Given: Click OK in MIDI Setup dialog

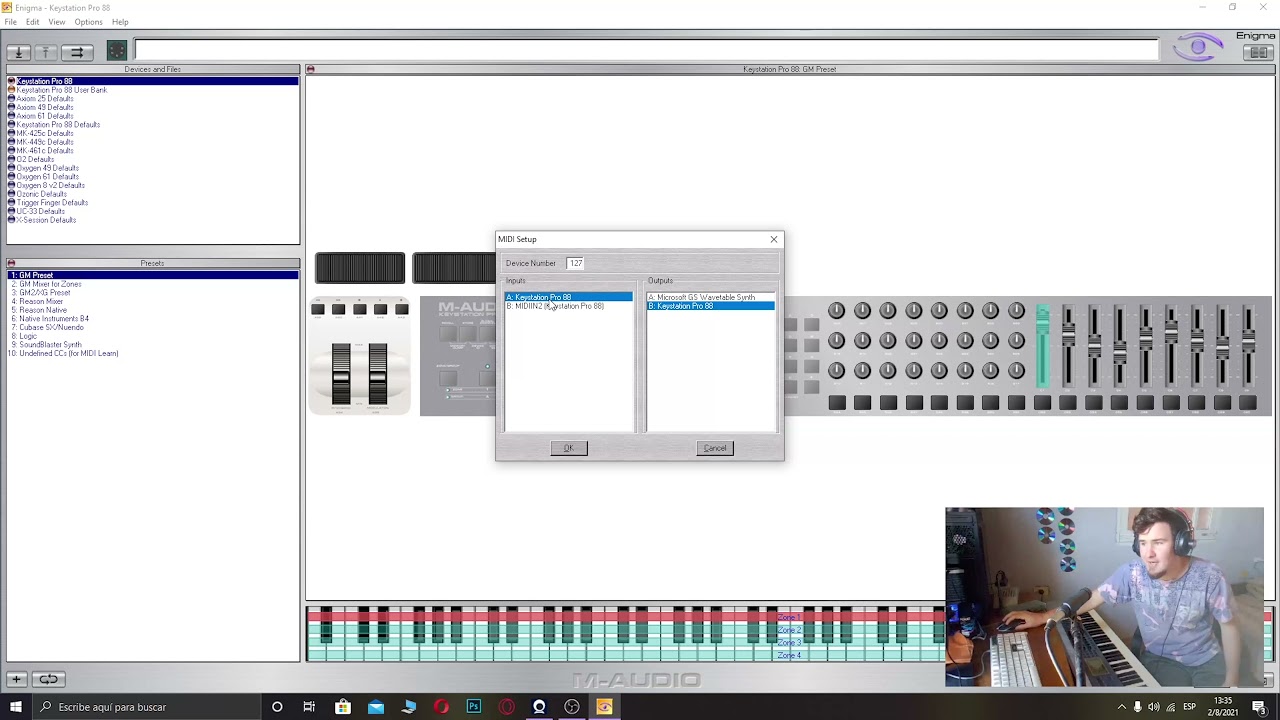Looking at the screenshot, I should (x=569, y=448).
